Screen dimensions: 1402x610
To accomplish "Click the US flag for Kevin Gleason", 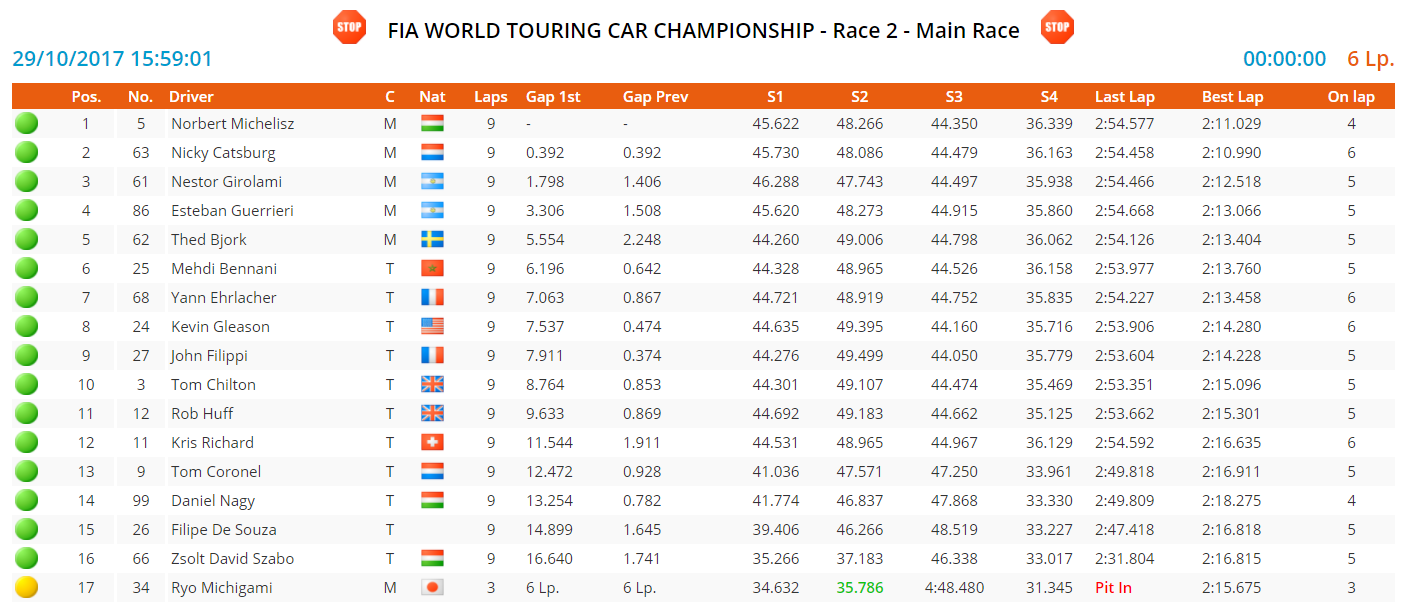I will [x=432, y=327].
